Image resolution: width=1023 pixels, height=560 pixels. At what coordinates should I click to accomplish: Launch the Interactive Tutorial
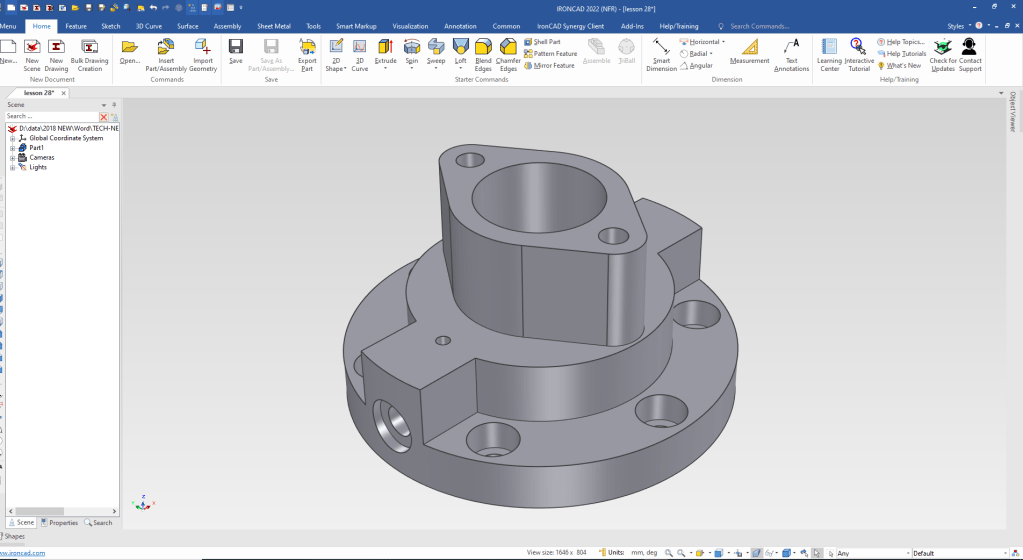click(x=858, y=47)
